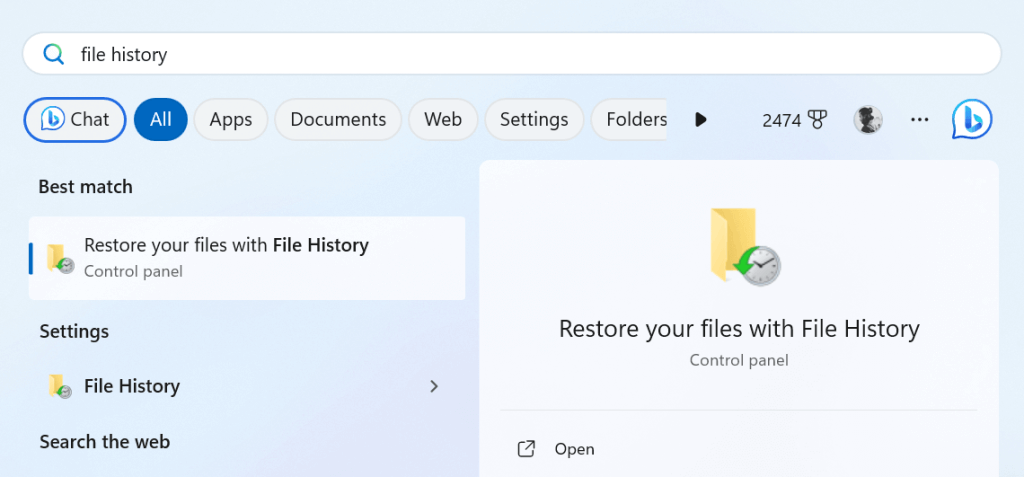This screenshot has height=477, width=1024.
Task: Click the Microsoft Rewards medal icon
Action: click(x=817, y=120)
